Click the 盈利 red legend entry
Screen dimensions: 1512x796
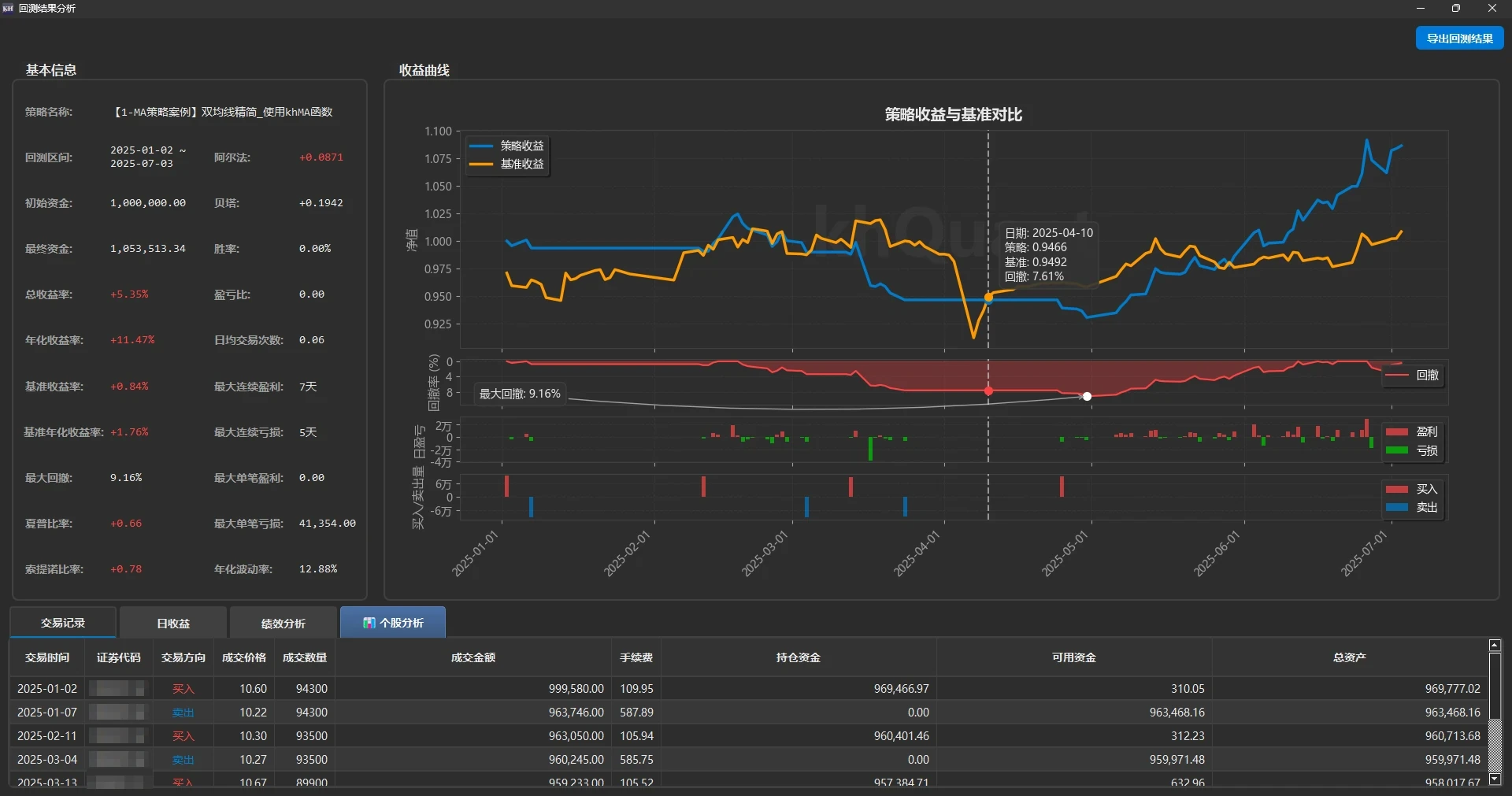coord(1413,431)
